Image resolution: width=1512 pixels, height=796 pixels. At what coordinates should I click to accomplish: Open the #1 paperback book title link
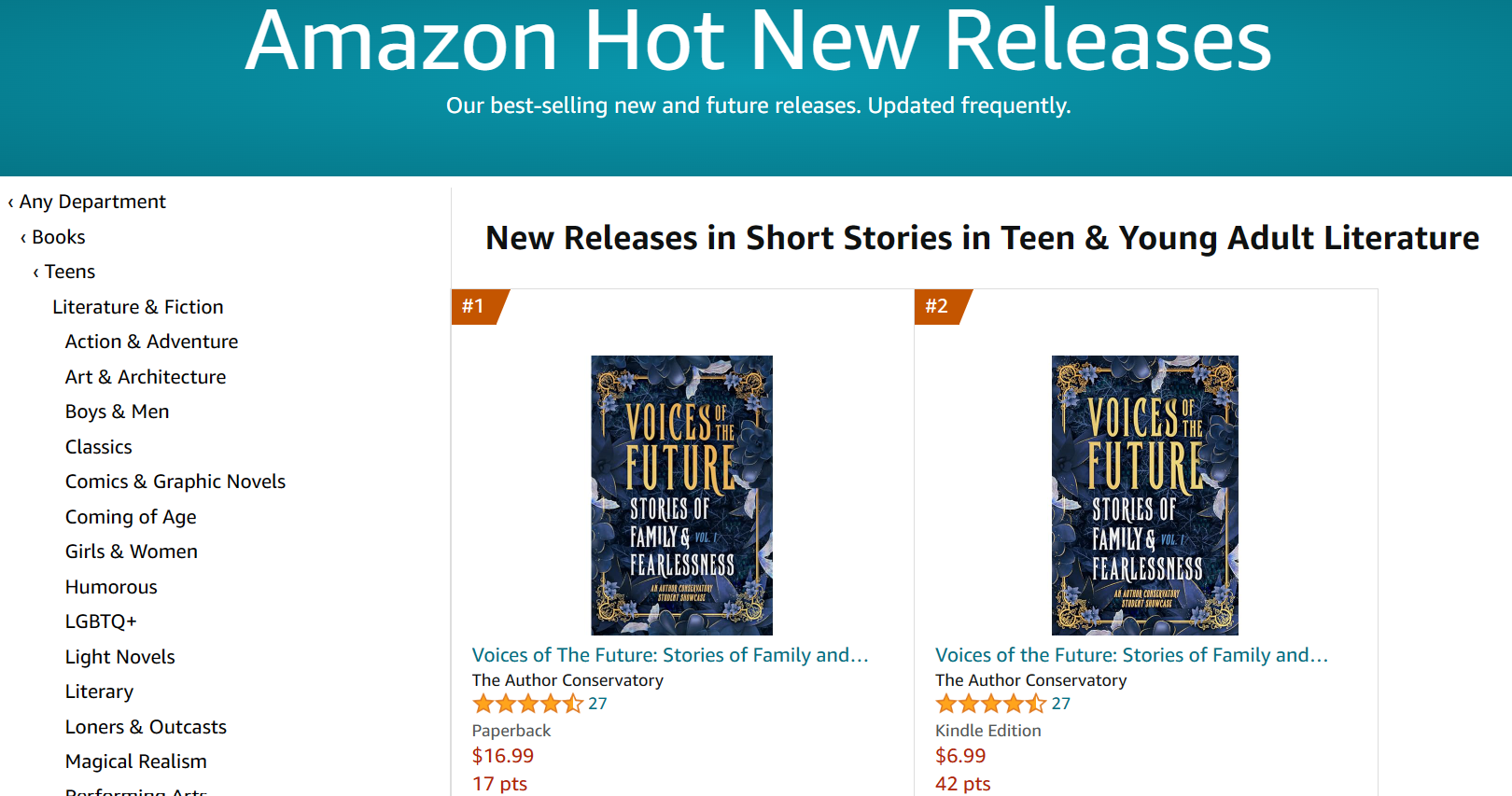pyautogui.click(x=669, y=655)
